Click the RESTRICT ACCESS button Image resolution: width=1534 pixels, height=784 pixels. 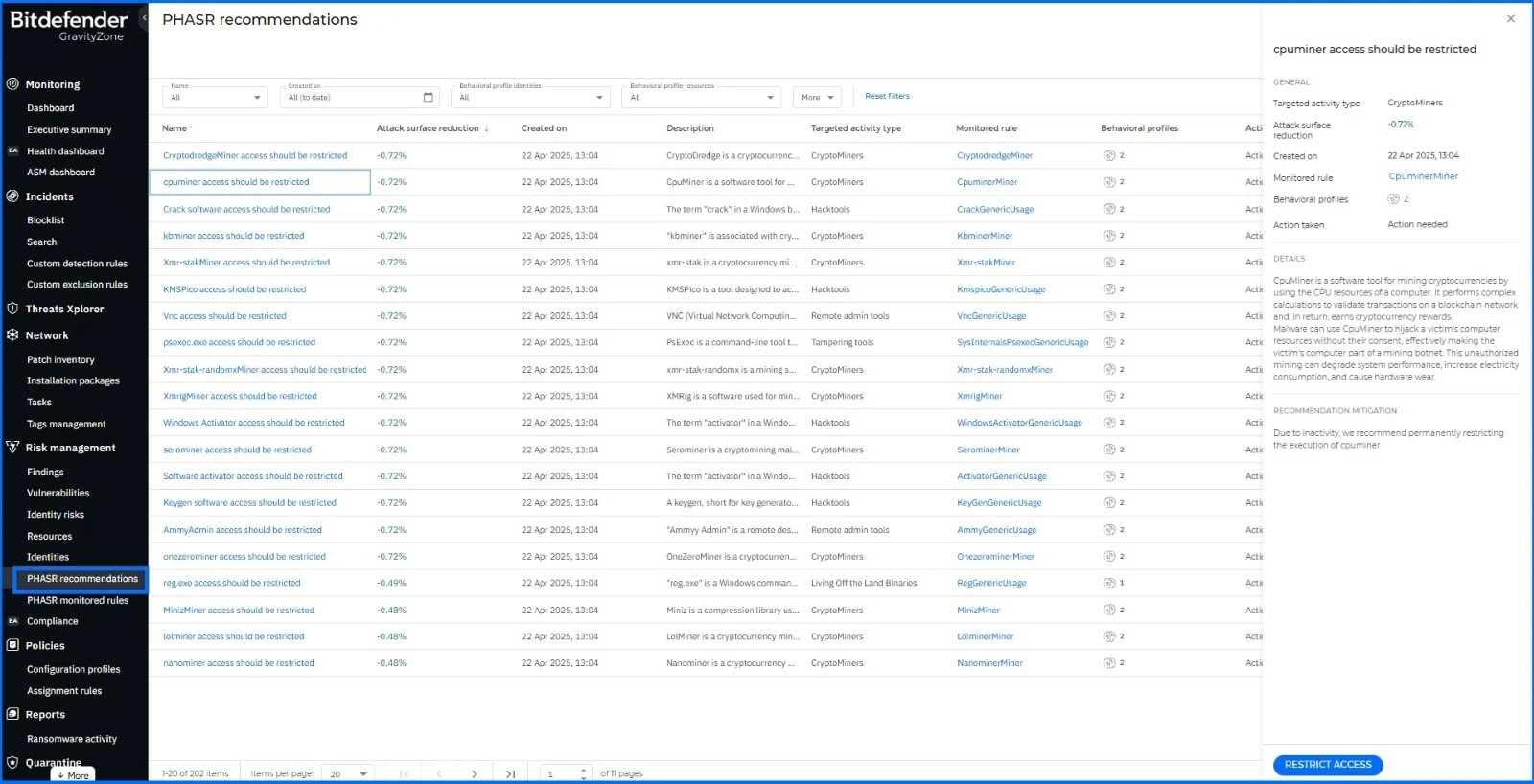[1327, 764]
